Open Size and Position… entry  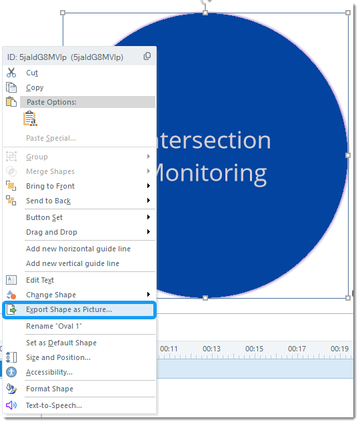click(x=79, y=357)
